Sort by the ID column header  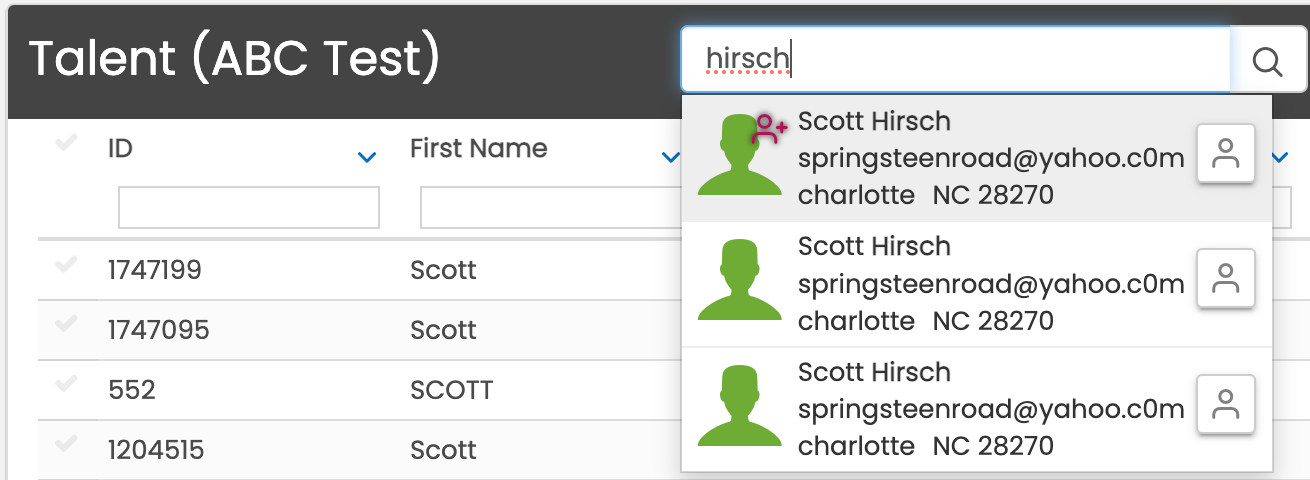(121, 149)
